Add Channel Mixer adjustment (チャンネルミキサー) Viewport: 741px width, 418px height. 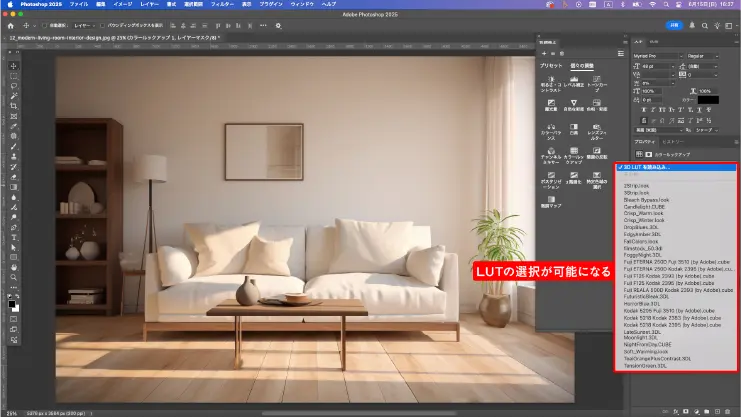551,156
